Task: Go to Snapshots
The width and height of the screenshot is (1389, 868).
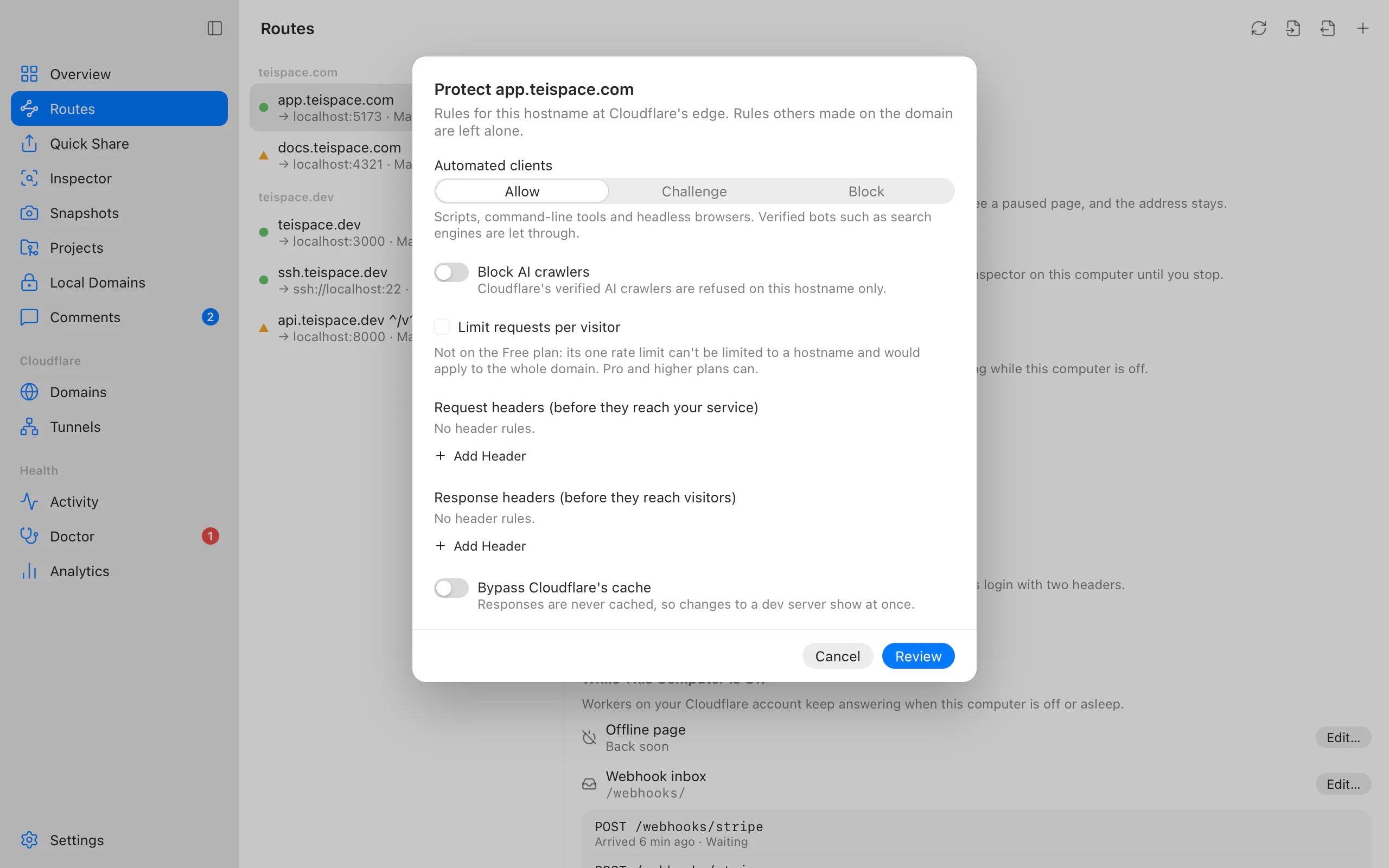Action: pos(119,213)
